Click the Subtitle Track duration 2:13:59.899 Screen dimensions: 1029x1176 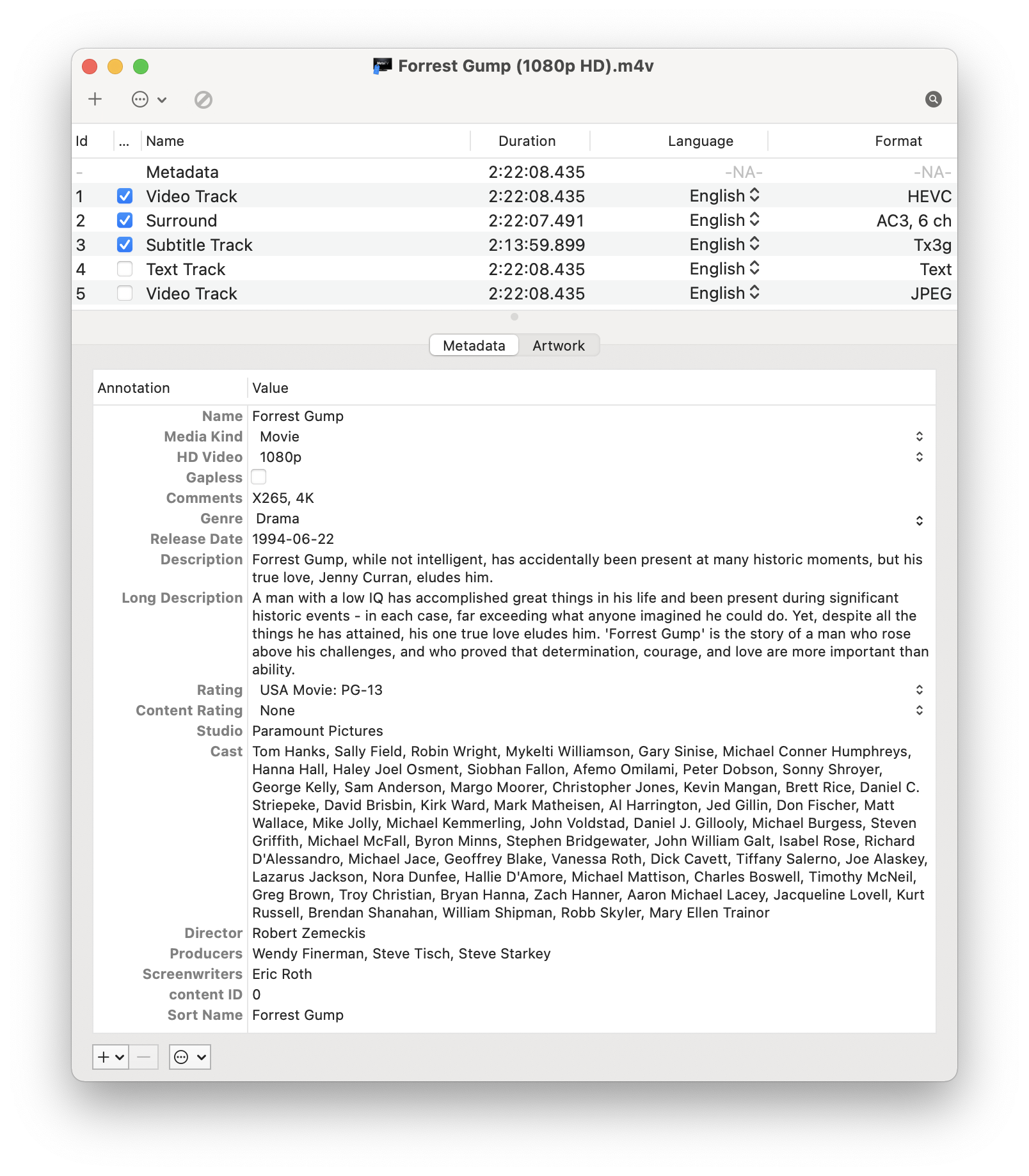coord(536,244)
